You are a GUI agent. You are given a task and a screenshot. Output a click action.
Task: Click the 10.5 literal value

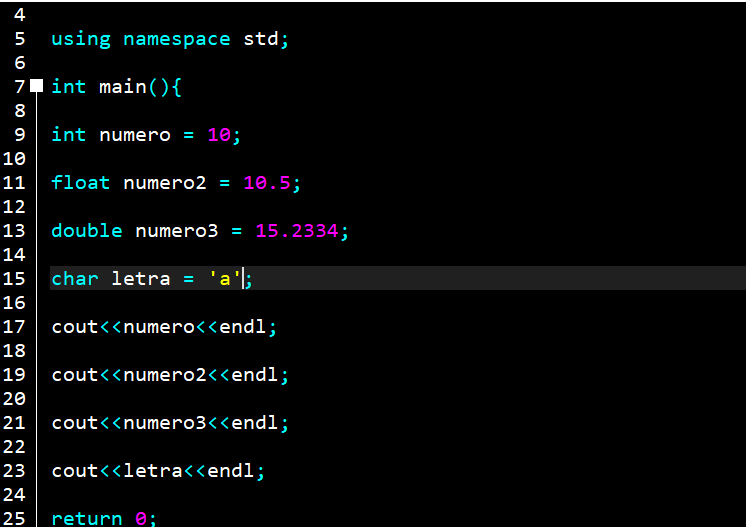click(266, 183)
